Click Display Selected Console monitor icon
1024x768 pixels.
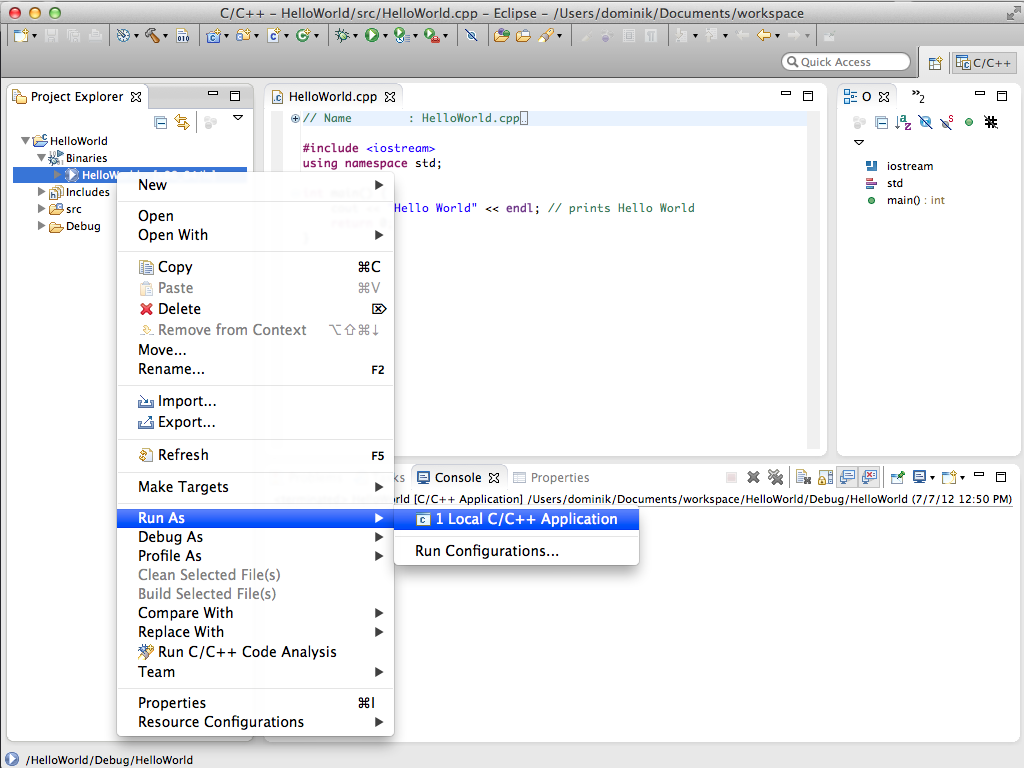pos(920,477)
